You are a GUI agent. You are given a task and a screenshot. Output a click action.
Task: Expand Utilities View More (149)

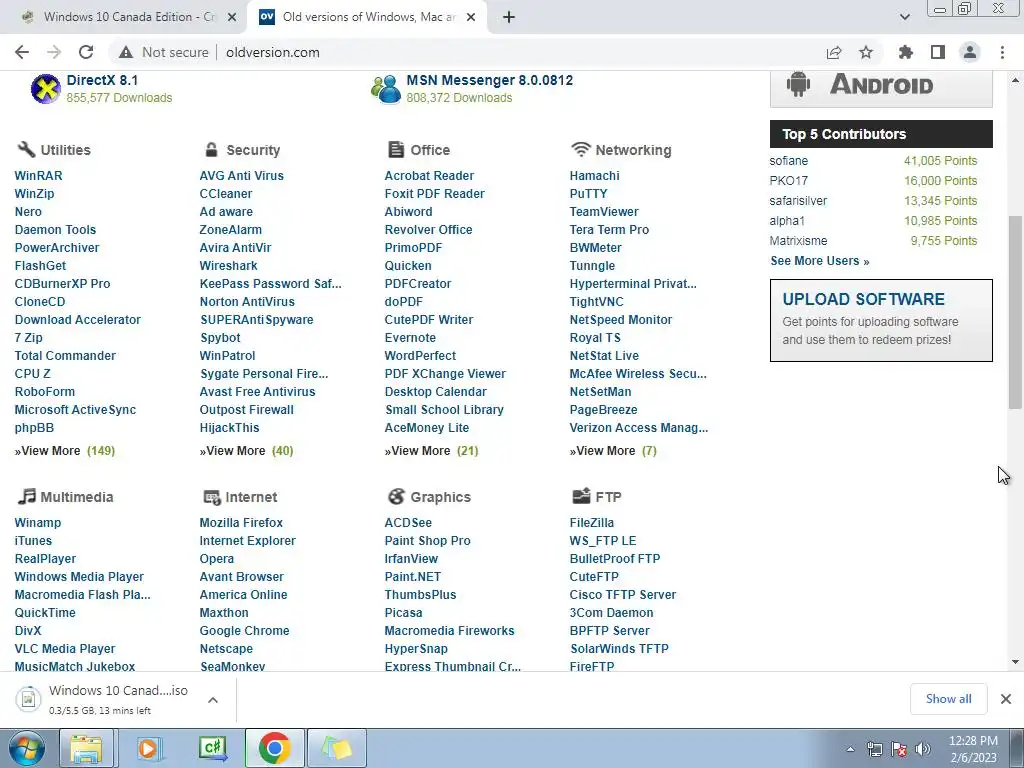65,451
